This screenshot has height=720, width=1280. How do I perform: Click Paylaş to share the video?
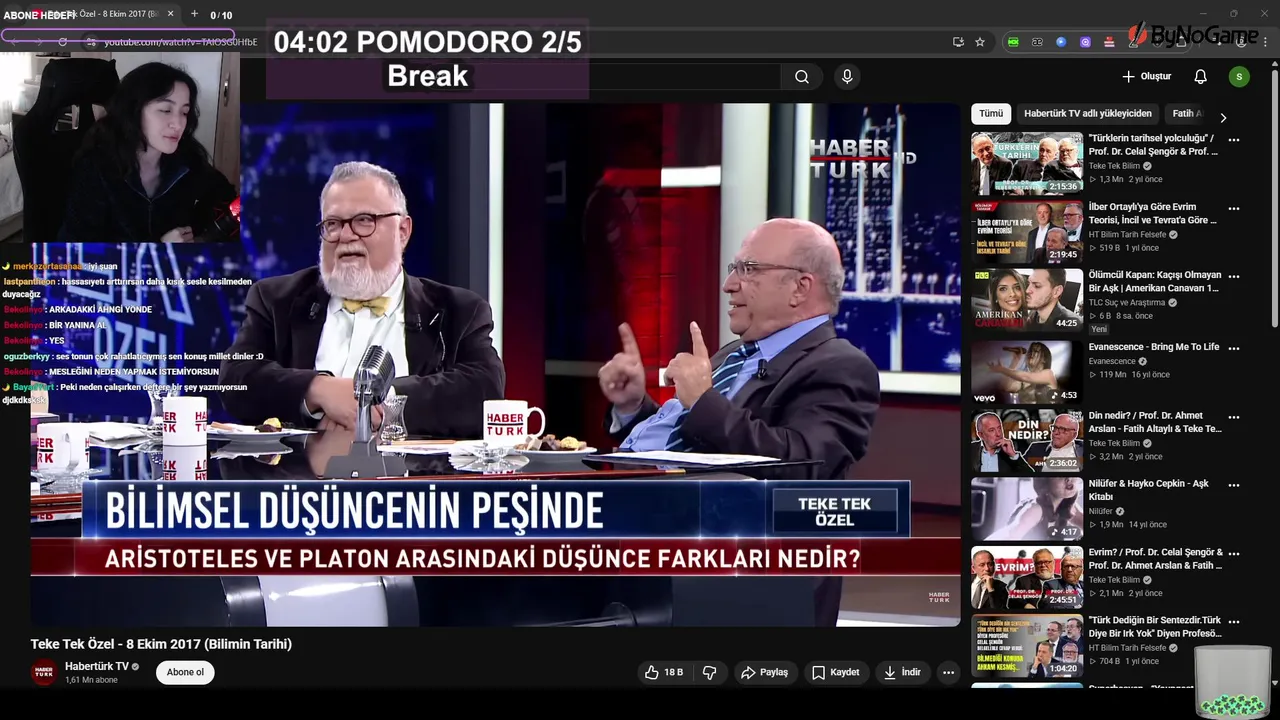coord(764,673)
